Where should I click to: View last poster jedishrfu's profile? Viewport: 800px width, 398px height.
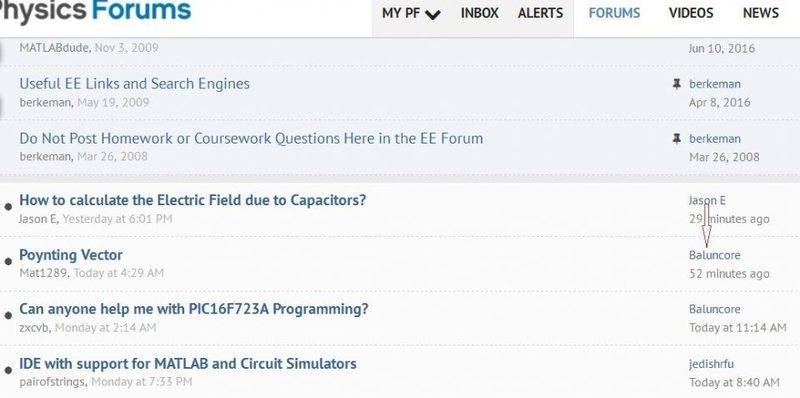coord(711,364)
